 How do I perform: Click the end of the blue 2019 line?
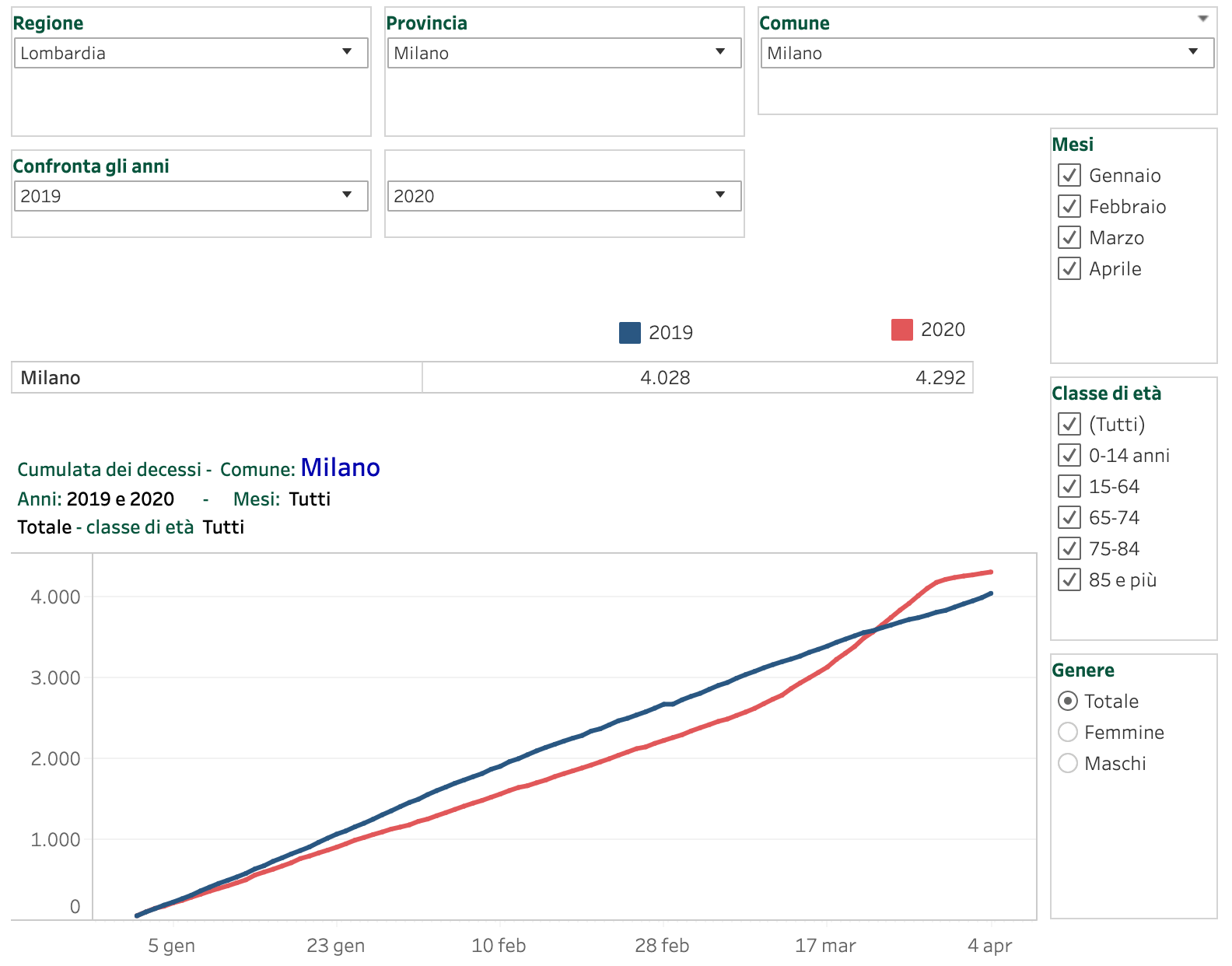990,593
